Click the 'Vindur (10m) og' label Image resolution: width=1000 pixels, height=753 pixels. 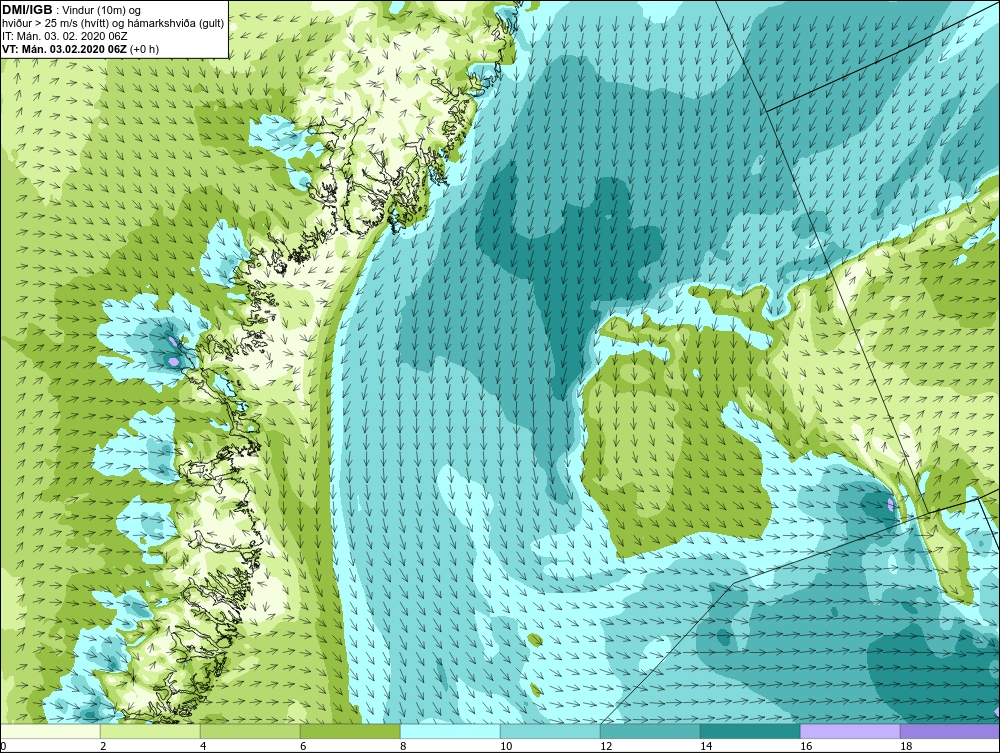click(x=101, y=11)
